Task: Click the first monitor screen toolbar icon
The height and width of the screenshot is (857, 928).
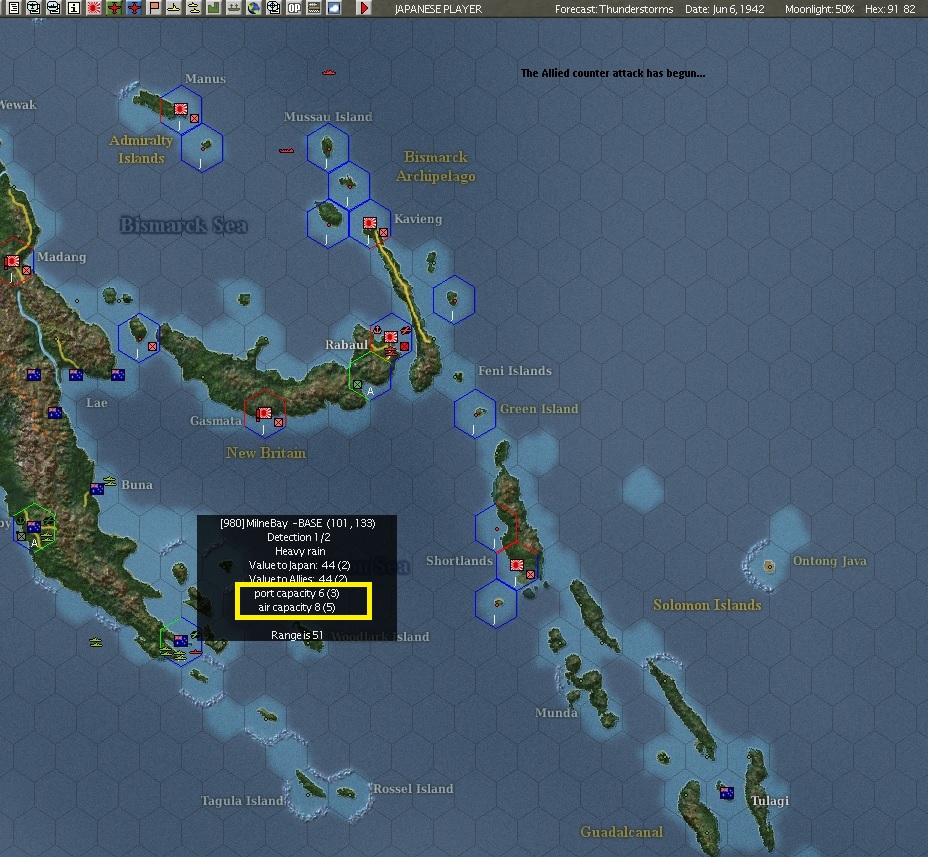Action: (34, 8)
